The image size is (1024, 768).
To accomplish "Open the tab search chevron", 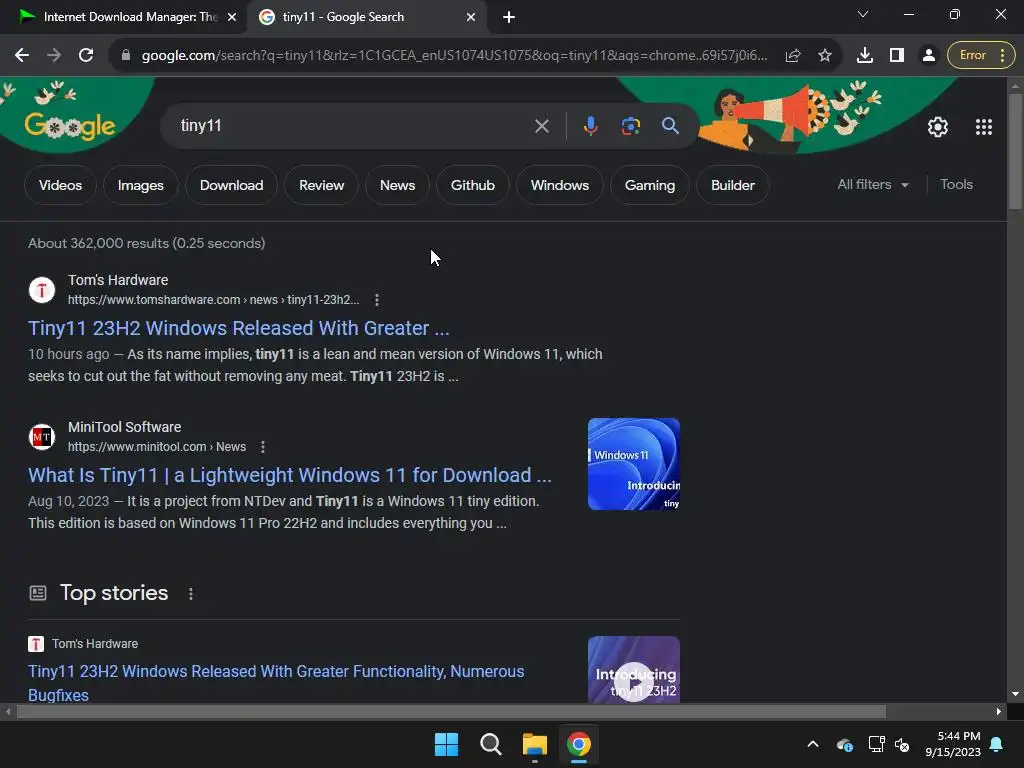I will tap(863, 14).
